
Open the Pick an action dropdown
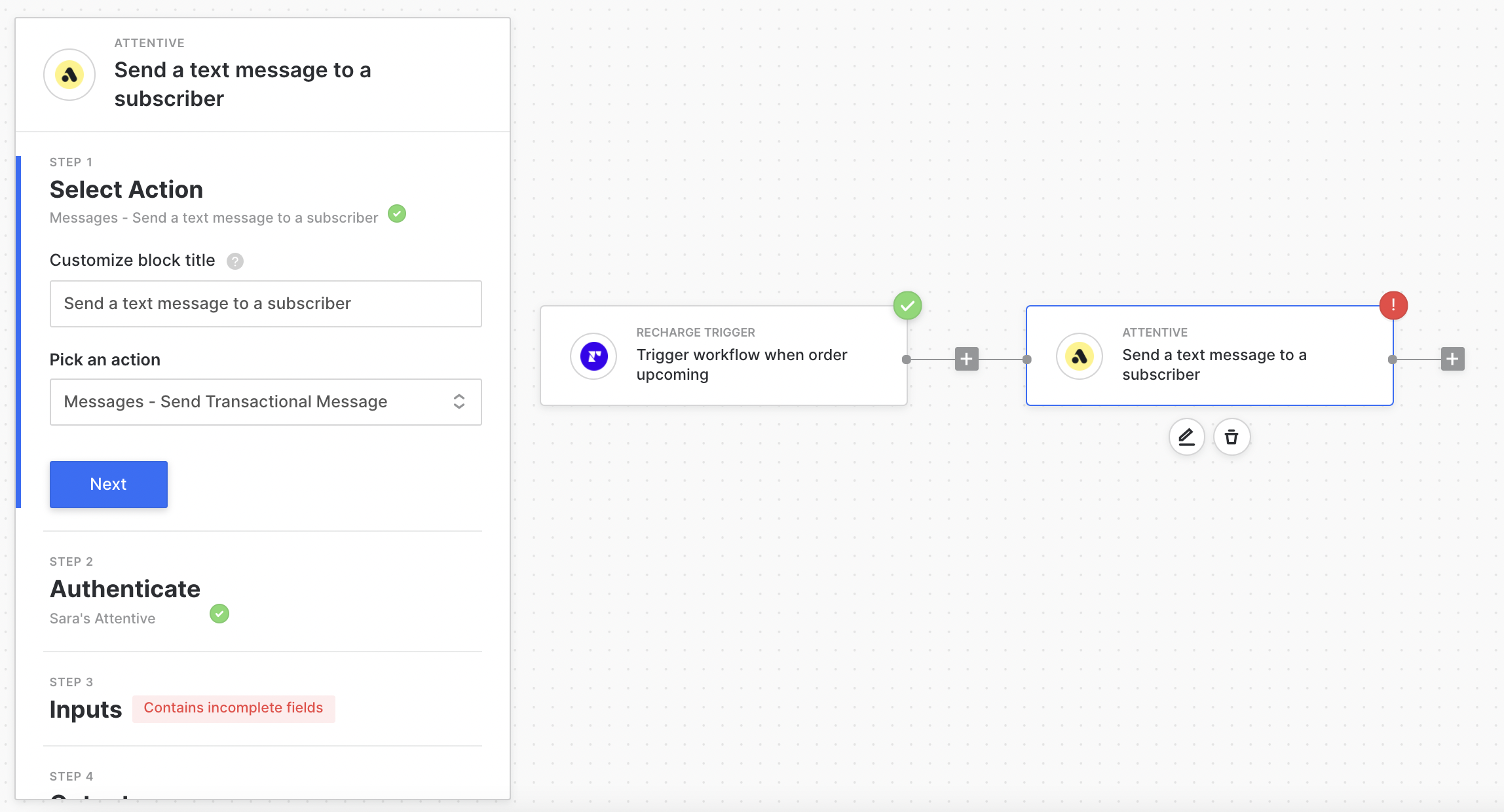click(265, 402)
